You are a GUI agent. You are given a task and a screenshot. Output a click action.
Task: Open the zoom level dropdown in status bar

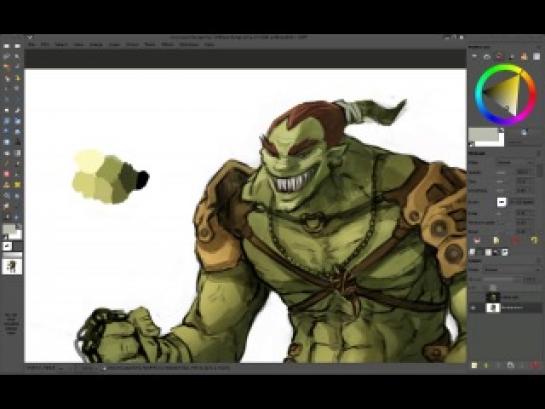87,368
